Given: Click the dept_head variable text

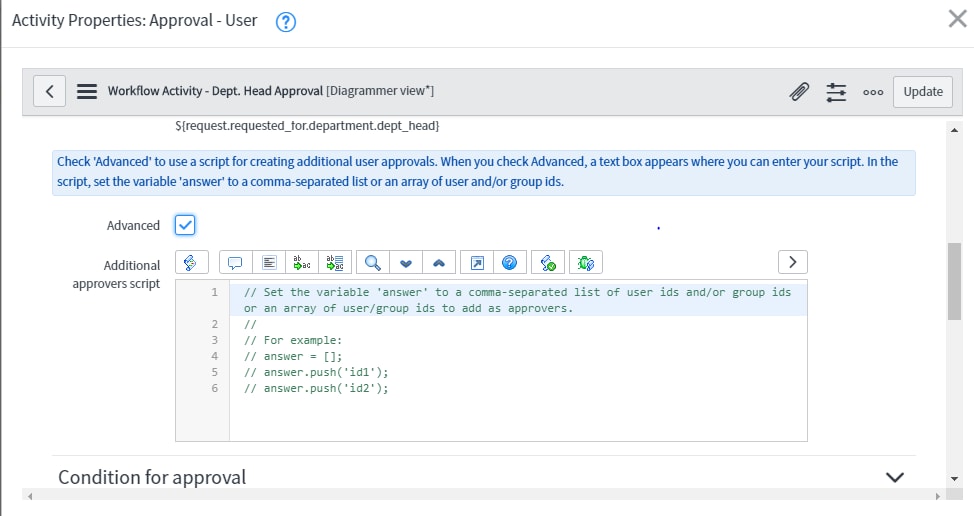Looking at the screenshot, I should pos(307,126).
